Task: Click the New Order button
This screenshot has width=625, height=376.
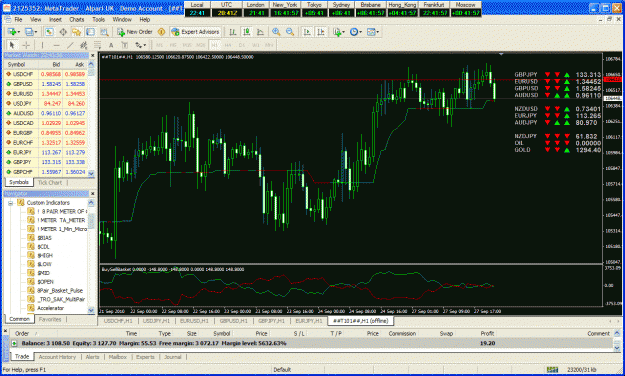Action: coord(134,32)
